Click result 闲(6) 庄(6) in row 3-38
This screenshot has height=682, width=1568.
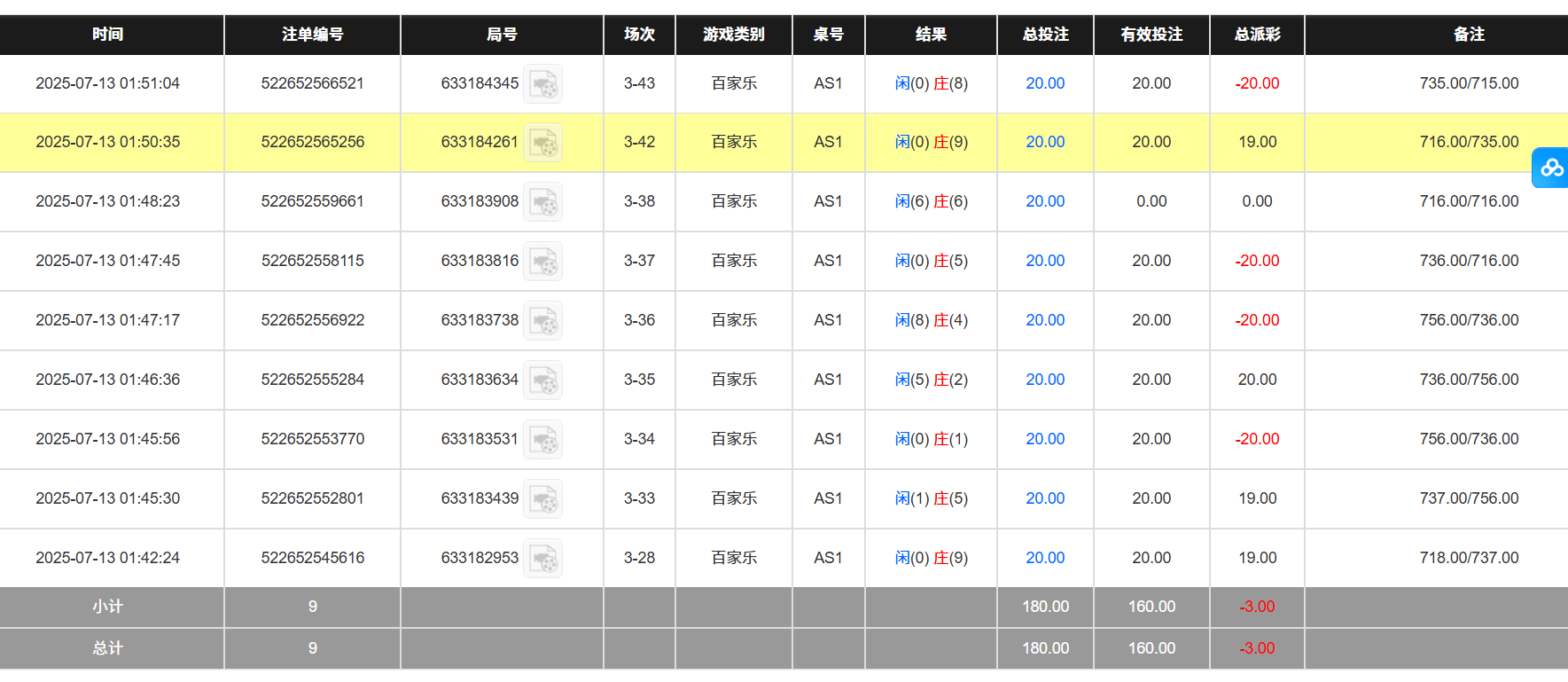[931, 201]
